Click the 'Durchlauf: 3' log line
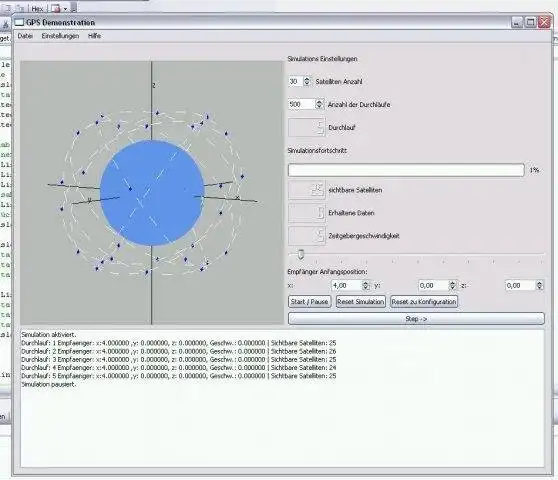The width and height of the screenshot is (558, 480). coord(179,359)
